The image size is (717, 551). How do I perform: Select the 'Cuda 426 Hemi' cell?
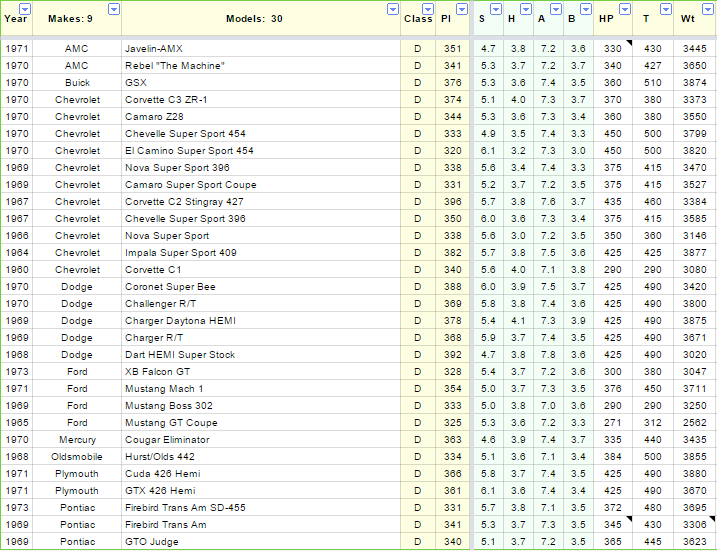pyautogui.click(x=261, y=474)
